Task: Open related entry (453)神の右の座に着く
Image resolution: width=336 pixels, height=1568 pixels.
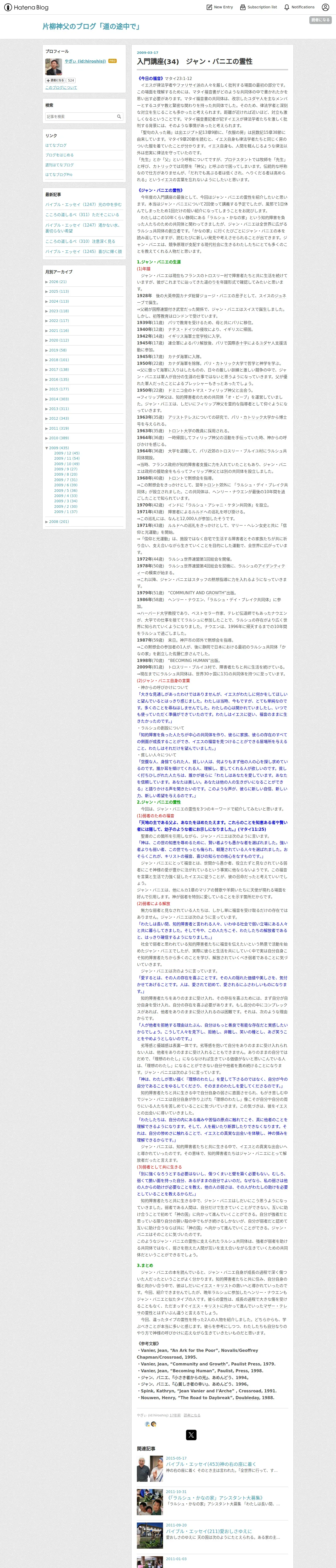Action: (x=211, y=1464)
